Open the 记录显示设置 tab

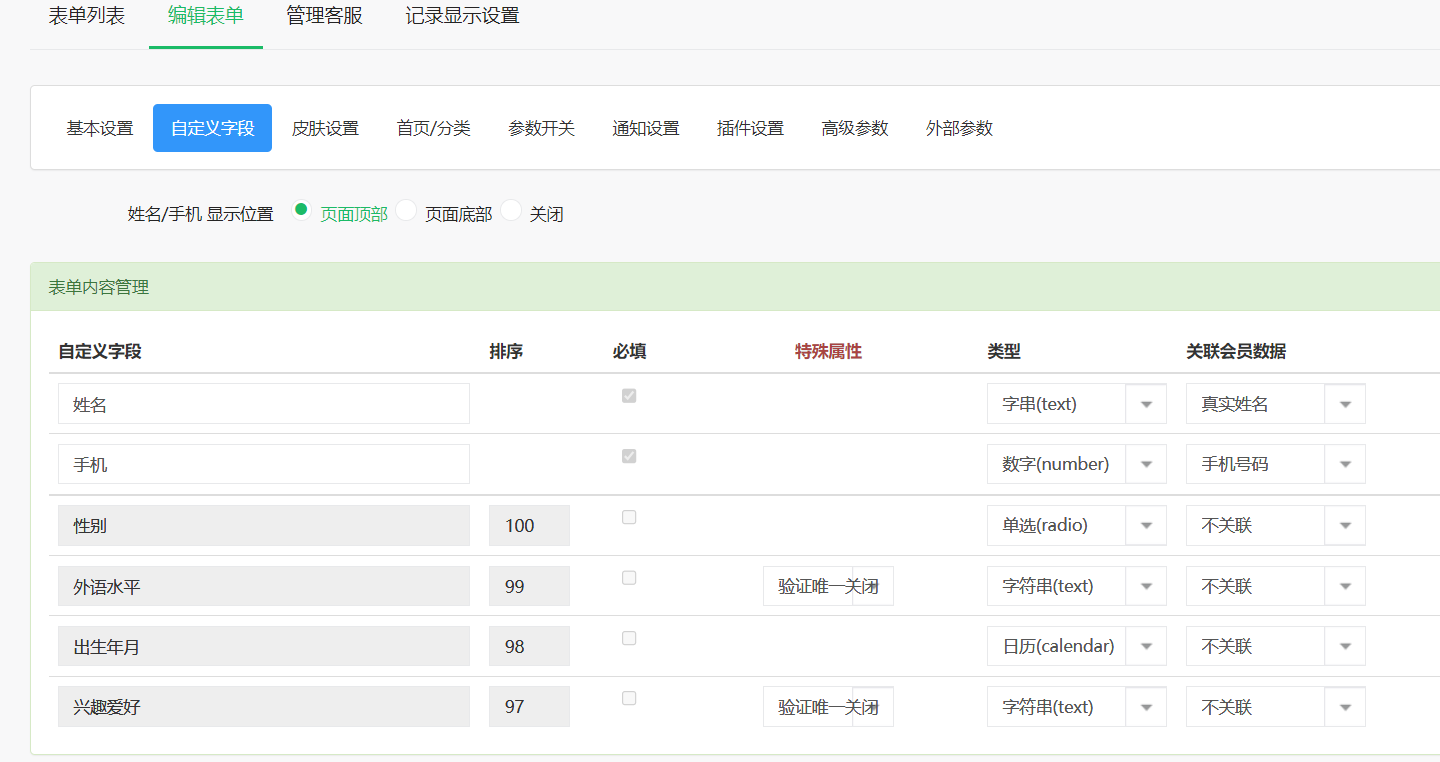pos(462,16)
